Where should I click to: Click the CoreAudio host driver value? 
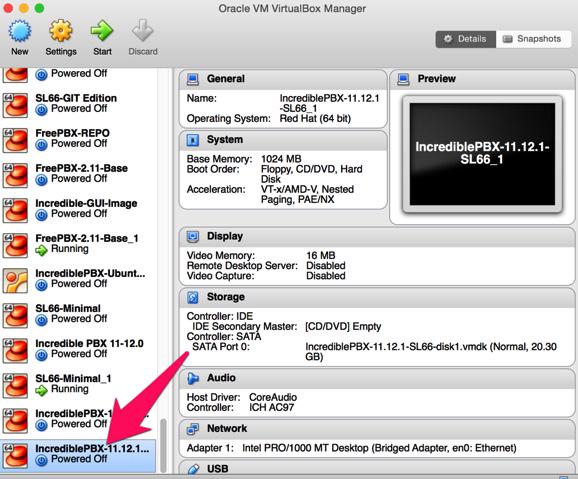coord(273,397)
